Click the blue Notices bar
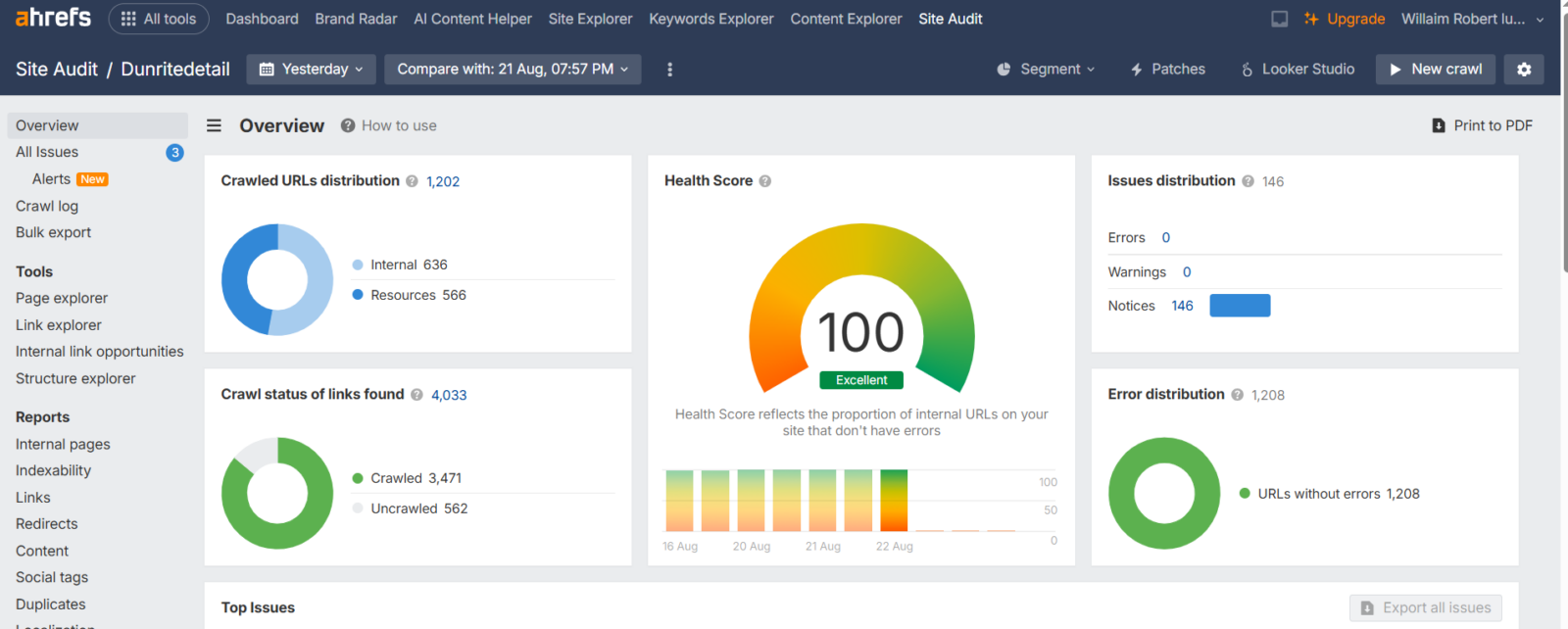The image size is (1568, 629). coord(1240,306)
